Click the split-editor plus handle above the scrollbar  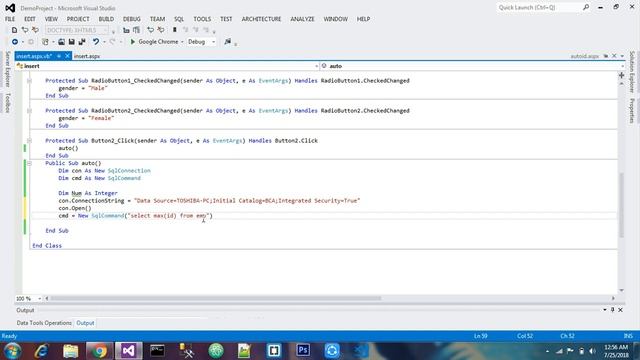(622, 76)
